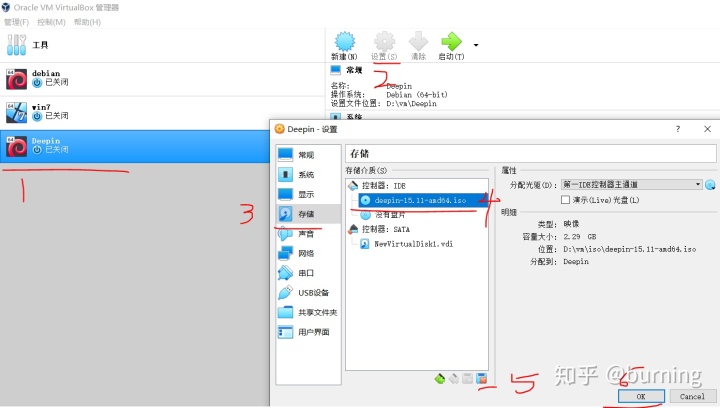Open the 系统 category in settings
The height and width of the screenshot is (408, 720).
[309, 174]
